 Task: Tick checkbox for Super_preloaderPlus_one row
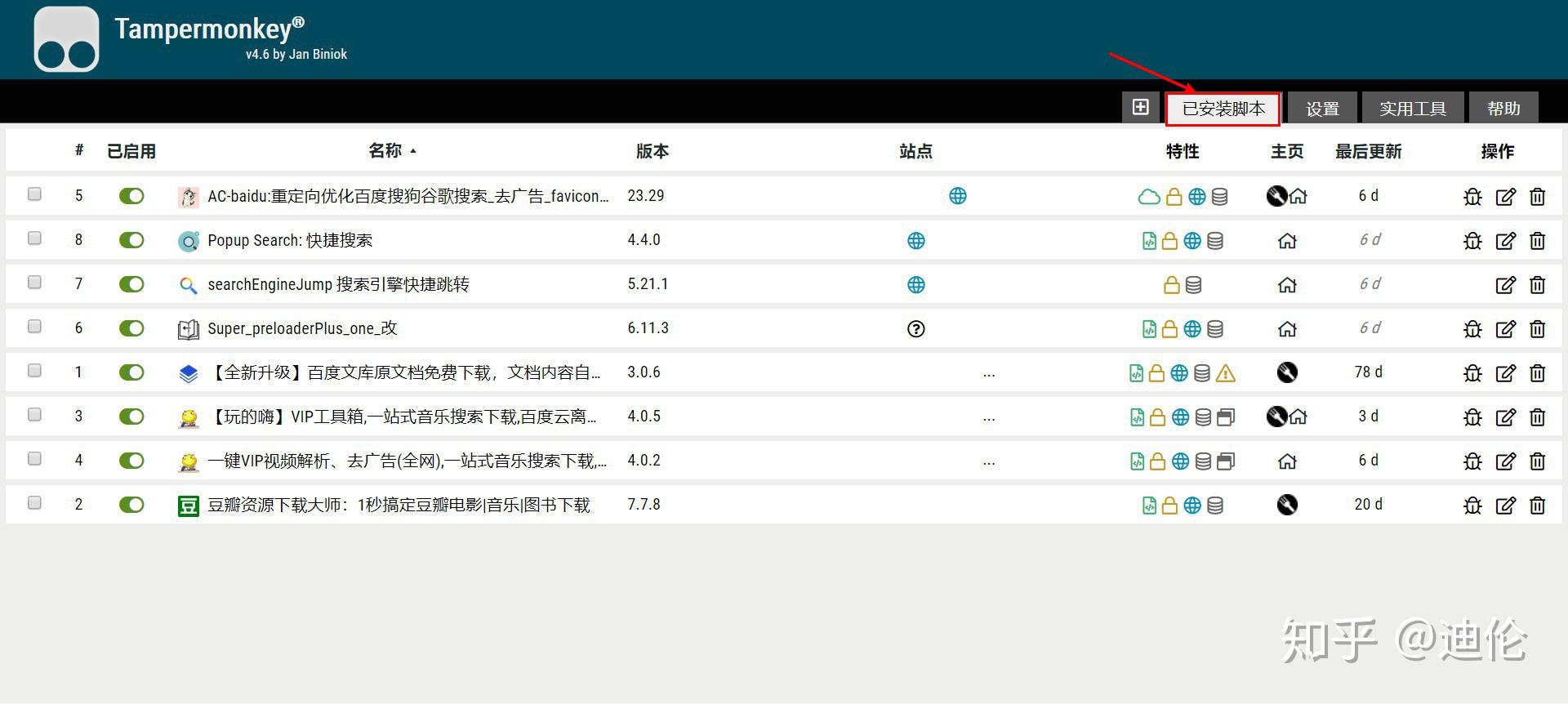pos(34,327)
